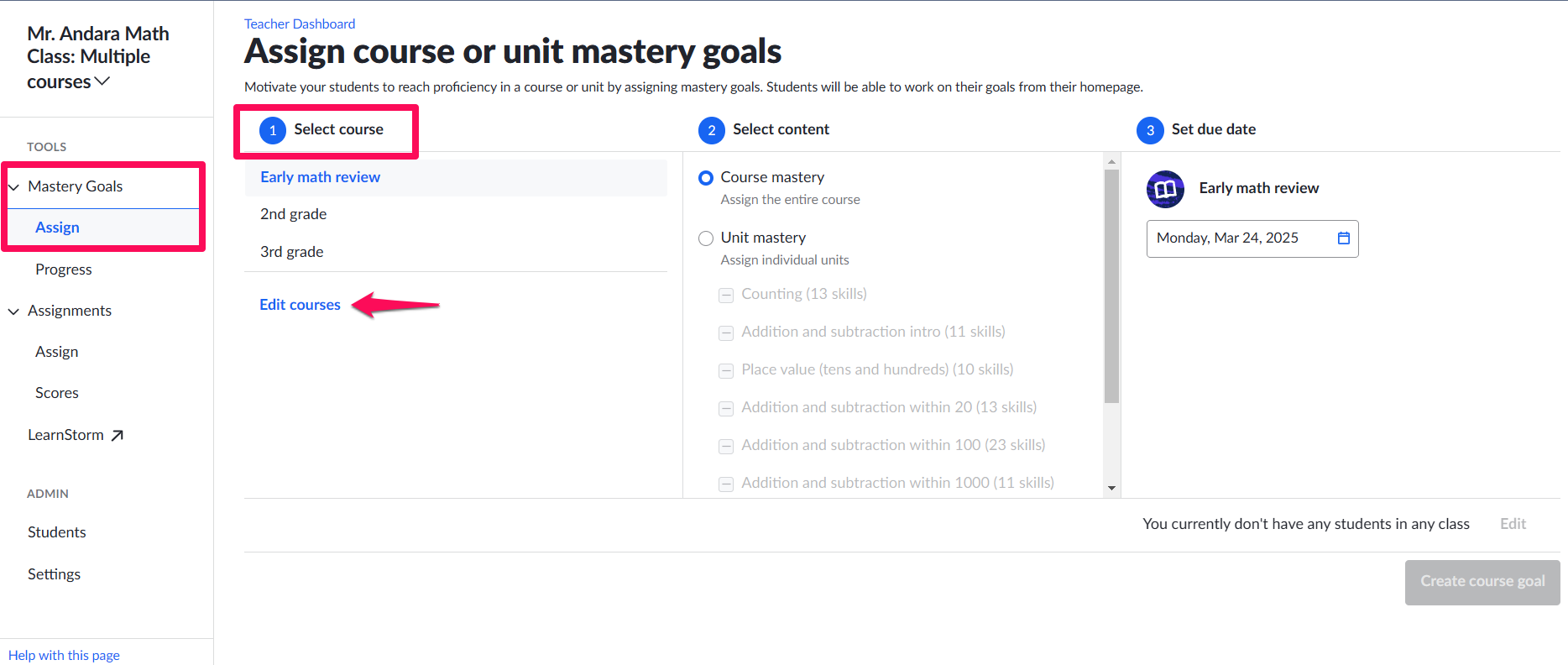The width and height of the screenshot is (1568, 665).
Task: Check the Place value unit checkbox
Action: tap(726, 371)
